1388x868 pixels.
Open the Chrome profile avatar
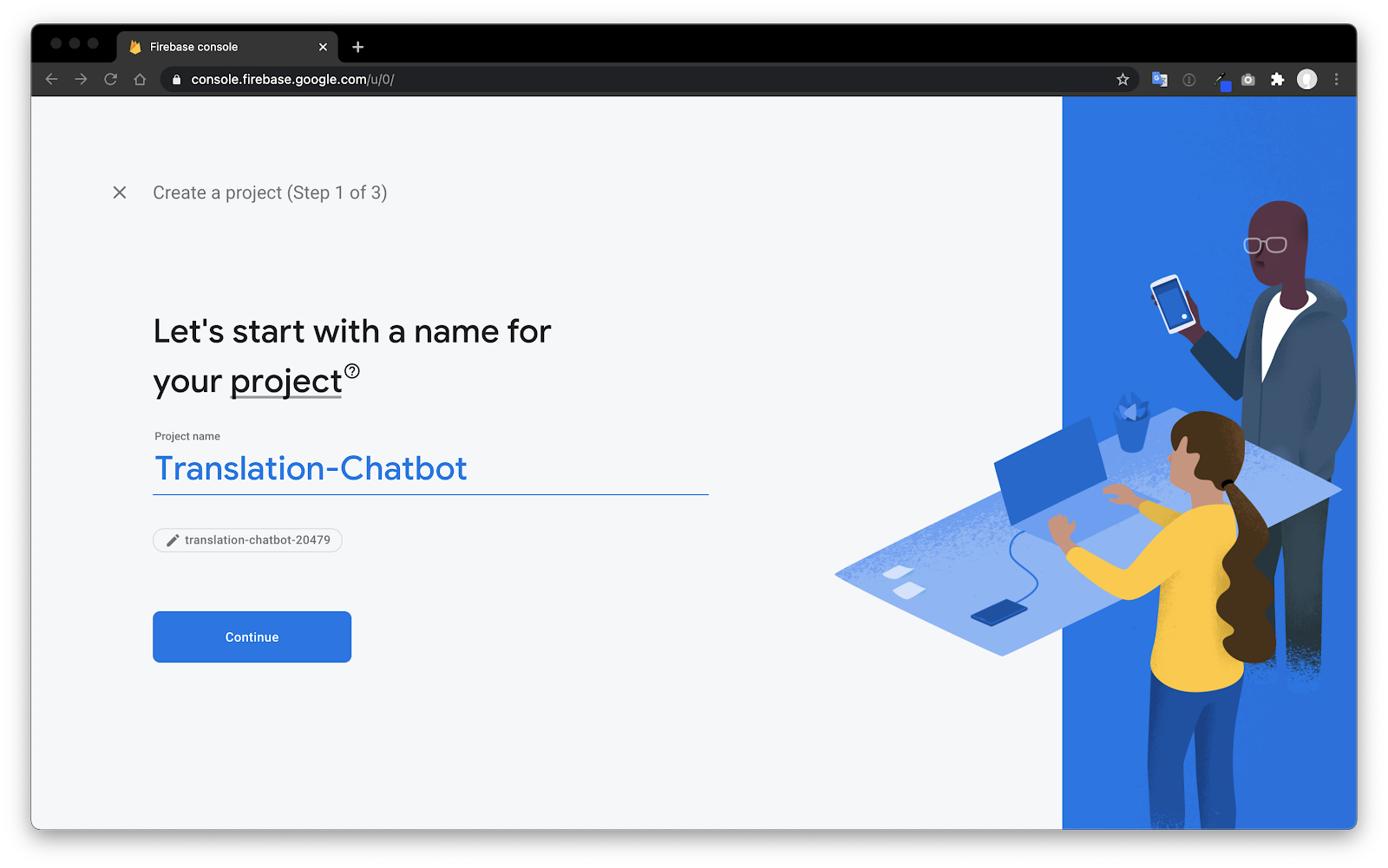click(x=1306, y=79)
